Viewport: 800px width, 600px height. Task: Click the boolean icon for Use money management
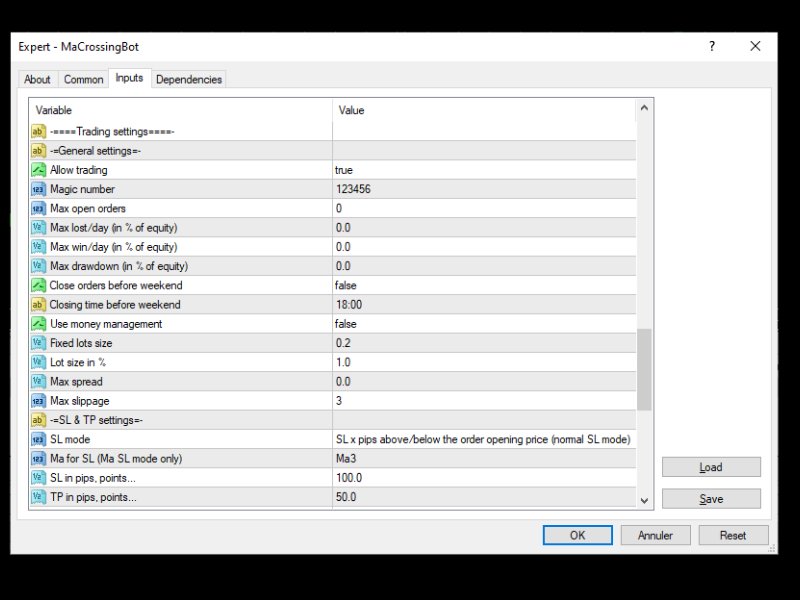pyautogui.click(x=38, y=324)
